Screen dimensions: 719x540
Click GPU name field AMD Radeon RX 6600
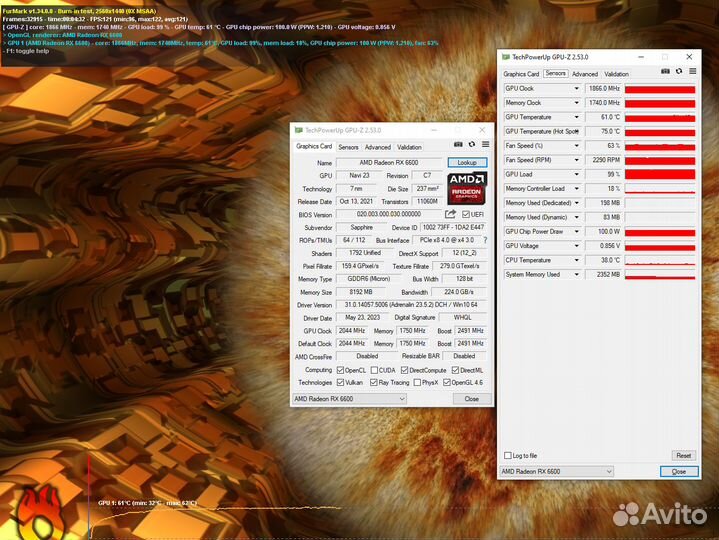coord(388,163)
